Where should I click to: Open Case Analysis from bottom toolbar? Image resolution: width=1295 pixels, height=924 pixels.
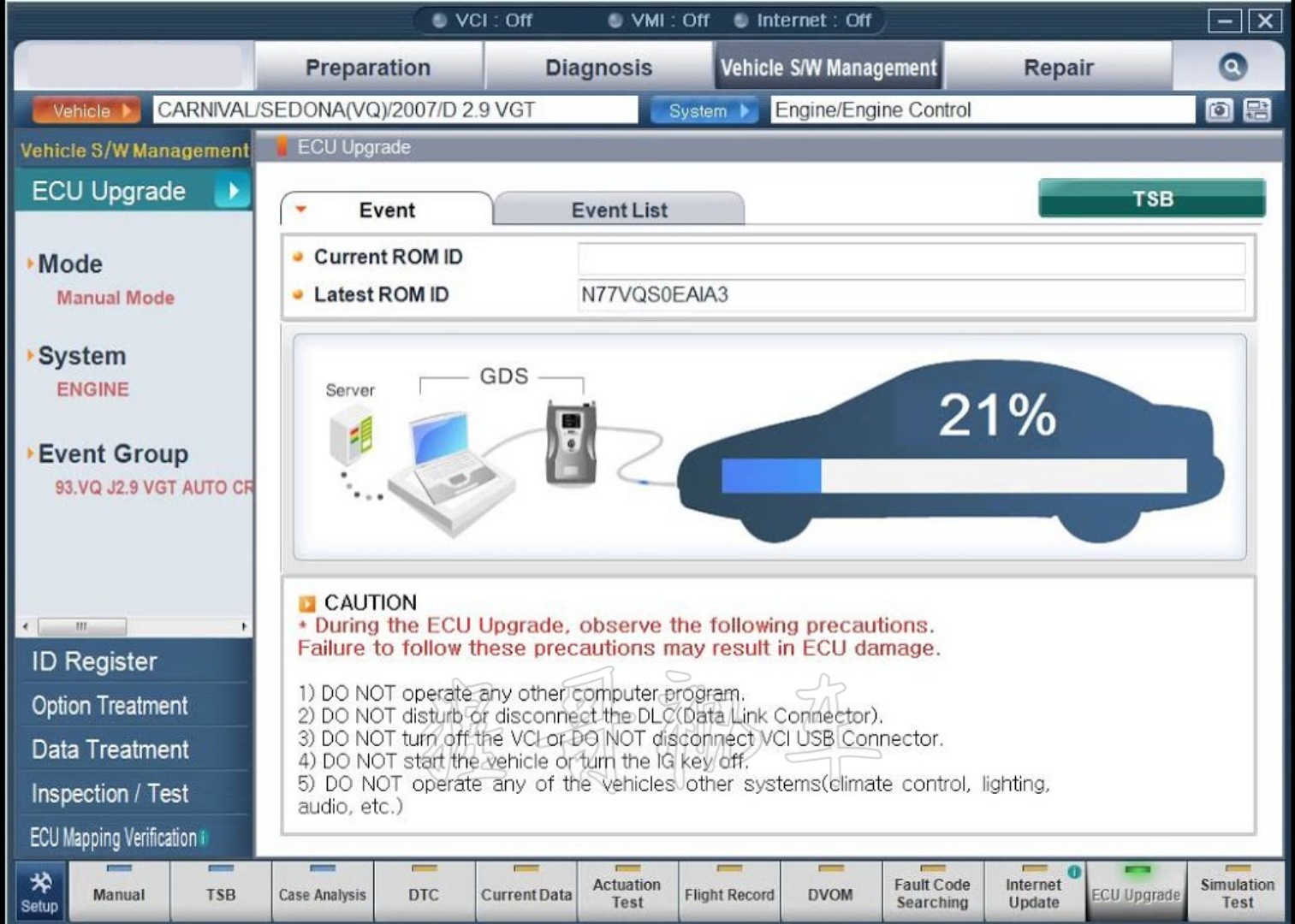[322, 892]
